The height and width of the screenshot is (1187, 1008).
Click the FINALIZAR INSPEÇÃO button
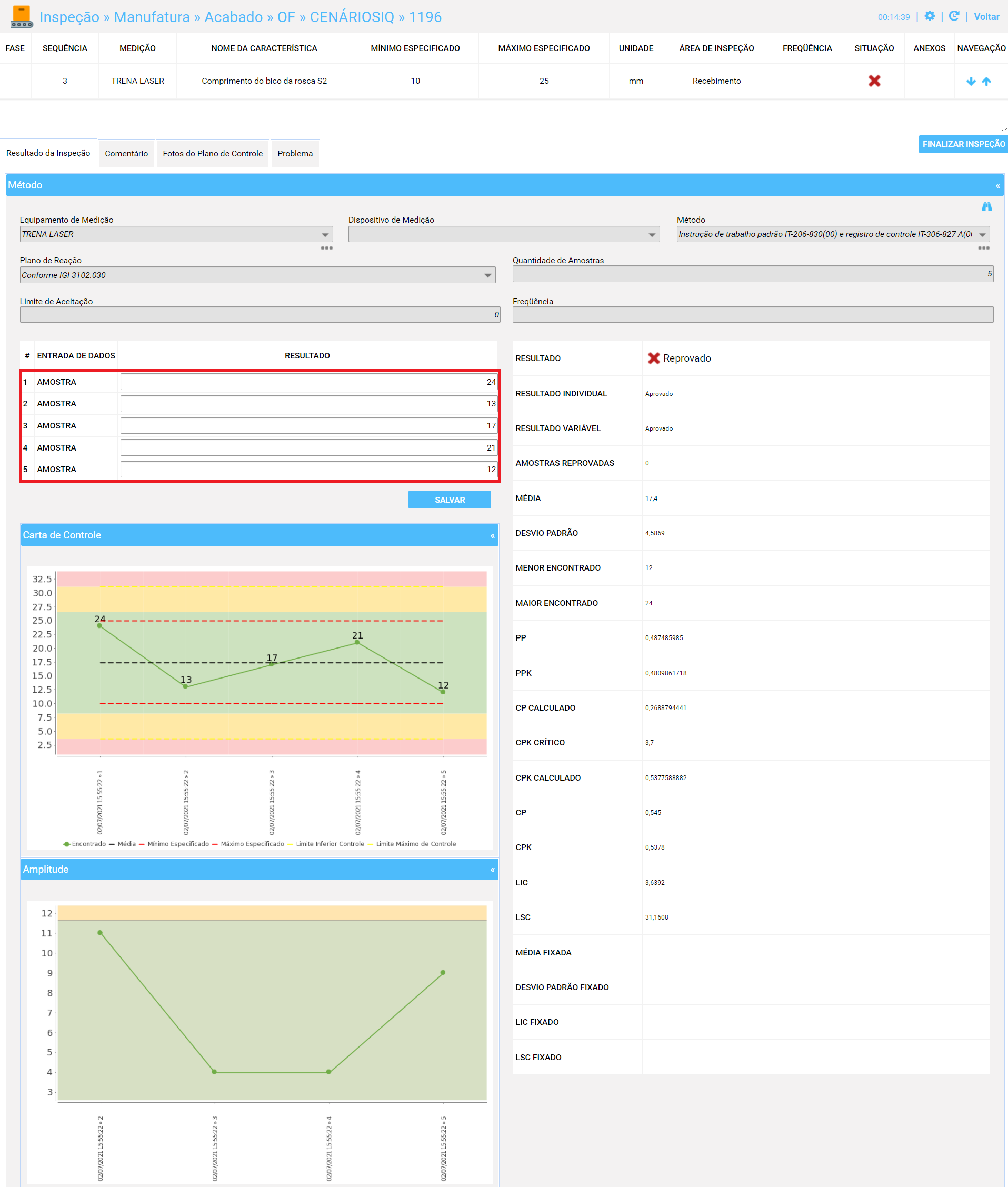point(963,144)
